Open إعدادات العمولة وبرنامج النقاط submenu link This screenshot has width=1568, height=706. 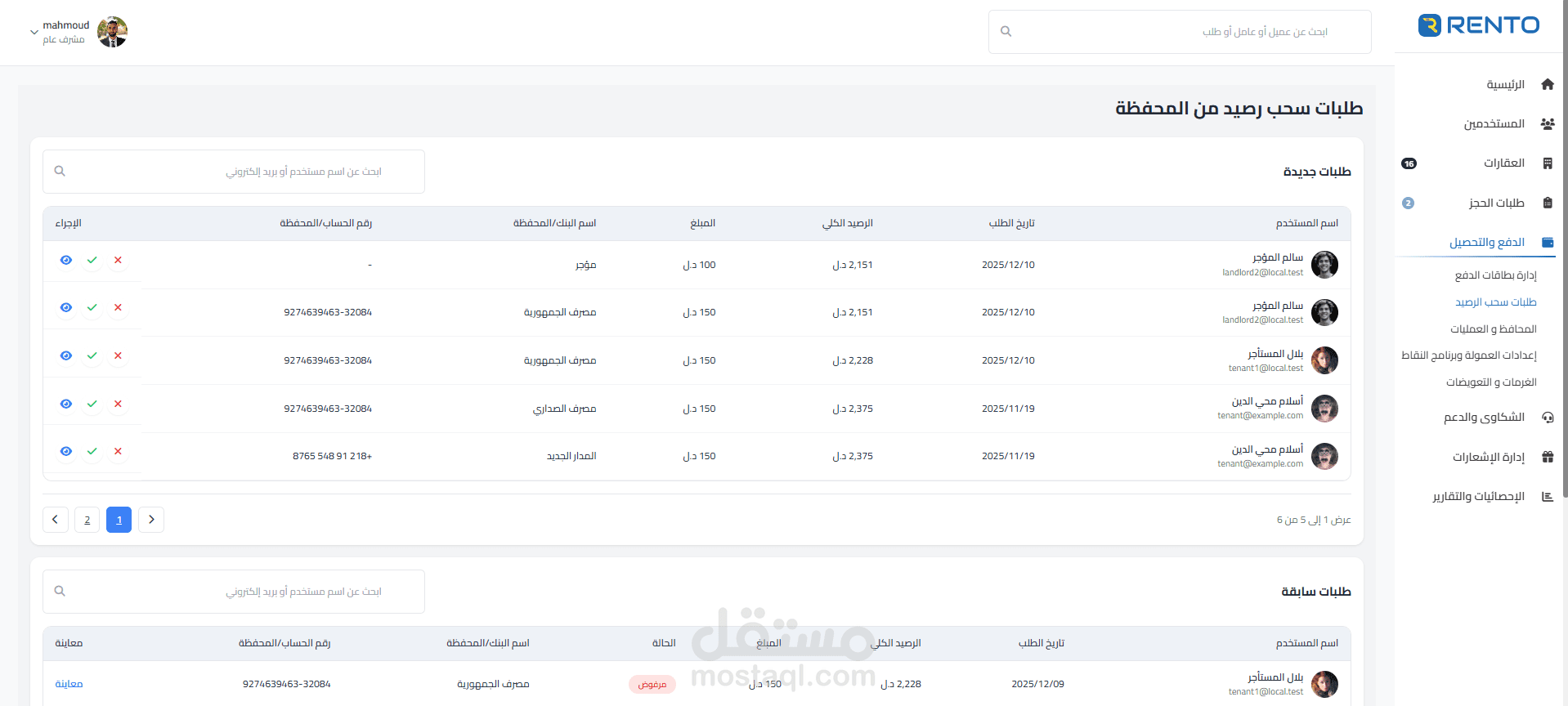1469,355
